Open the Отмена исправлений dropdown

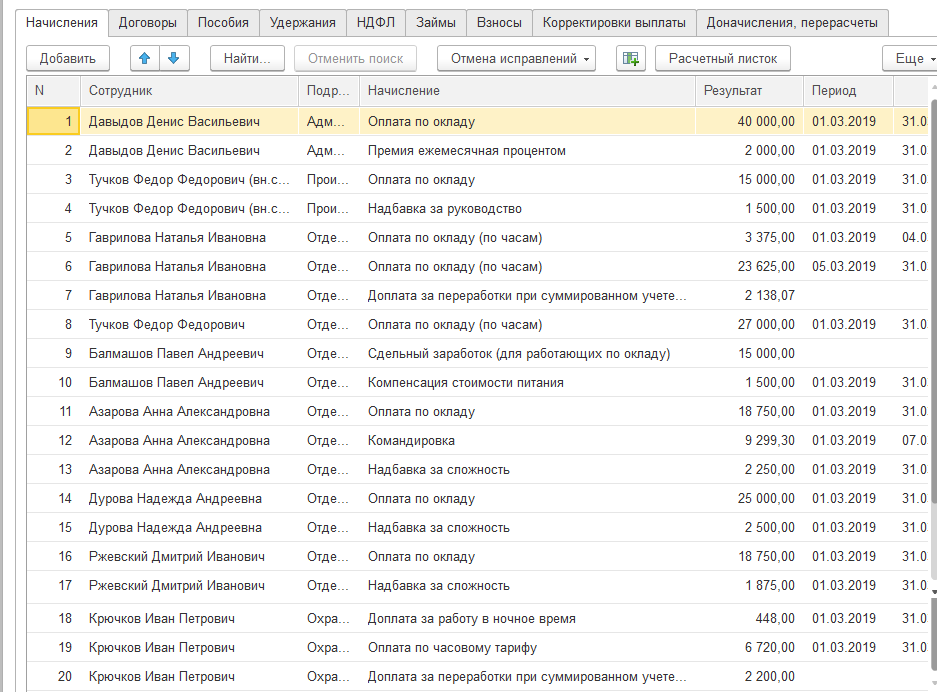(516, 59)
